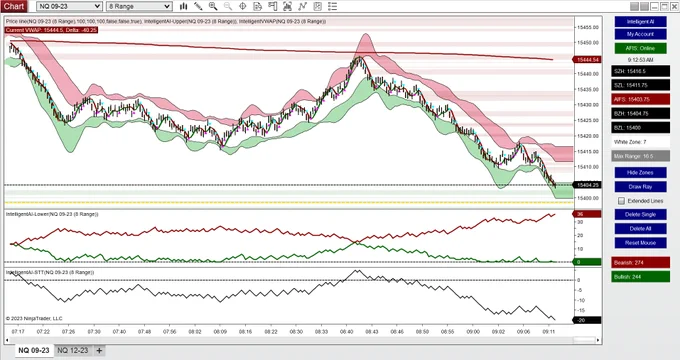Maximize the chart window

point(664,6)
